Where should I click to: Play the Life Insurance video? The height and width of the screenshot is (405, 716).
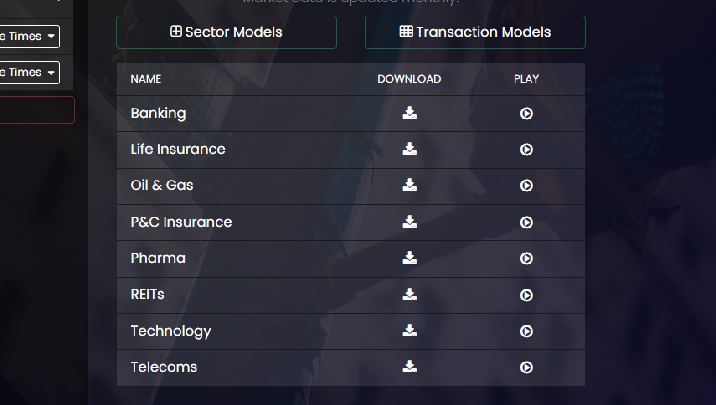(526, 150)
